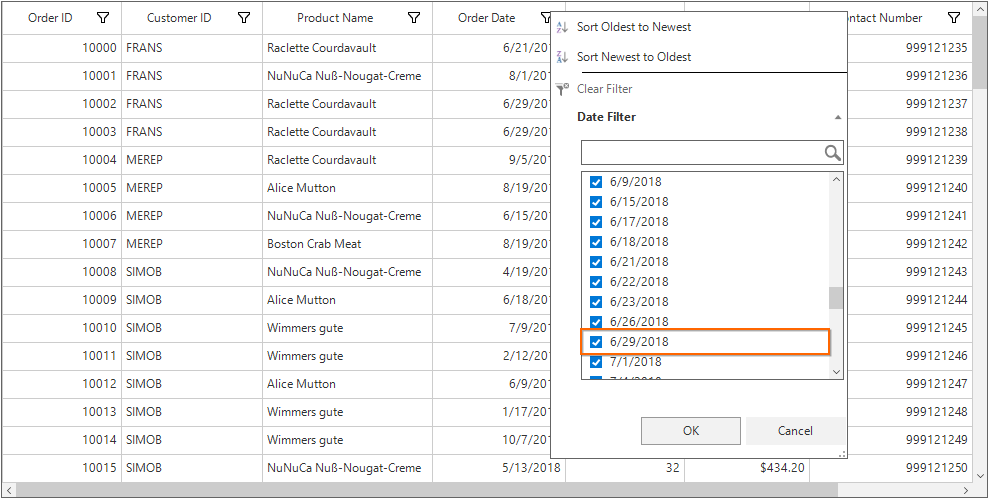Collapse the Date Filter section arrow
The width and height of the screenshot is (989, 499).
[x=838, y=117]
